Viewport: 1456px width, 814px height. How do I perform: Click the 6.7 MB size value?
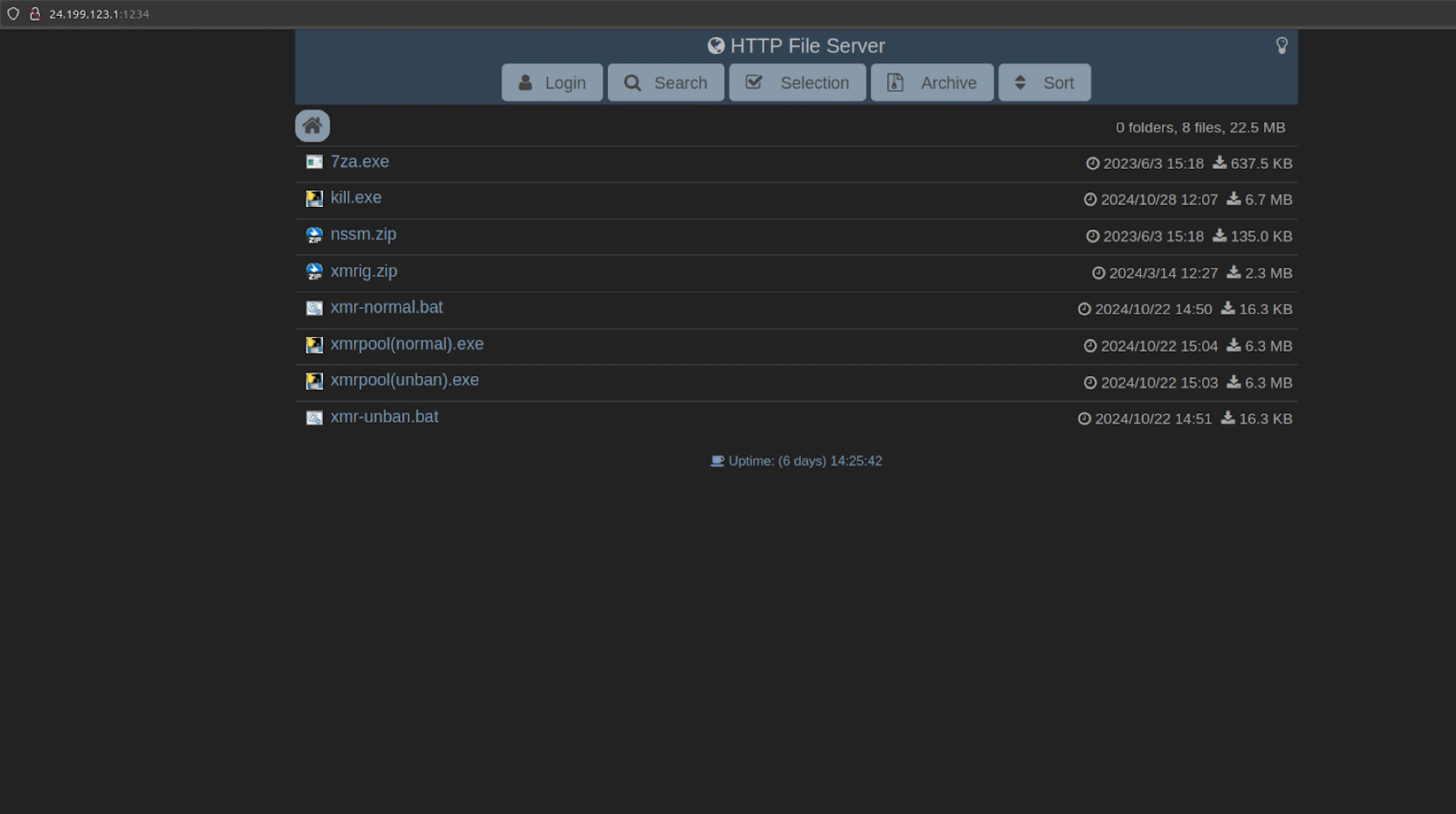(x=1269, y=200)
